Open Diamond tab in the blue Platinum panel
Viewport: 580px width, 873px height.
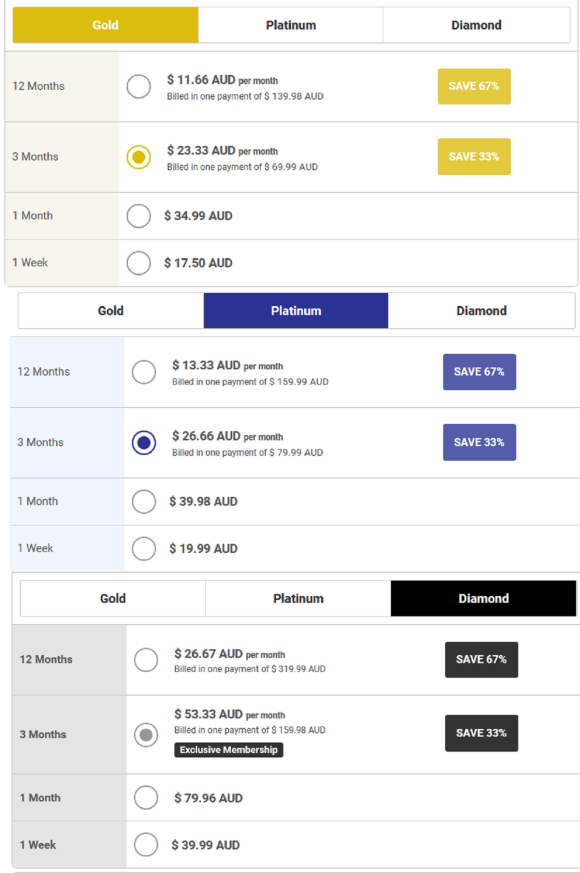click(x=481, y=311)
